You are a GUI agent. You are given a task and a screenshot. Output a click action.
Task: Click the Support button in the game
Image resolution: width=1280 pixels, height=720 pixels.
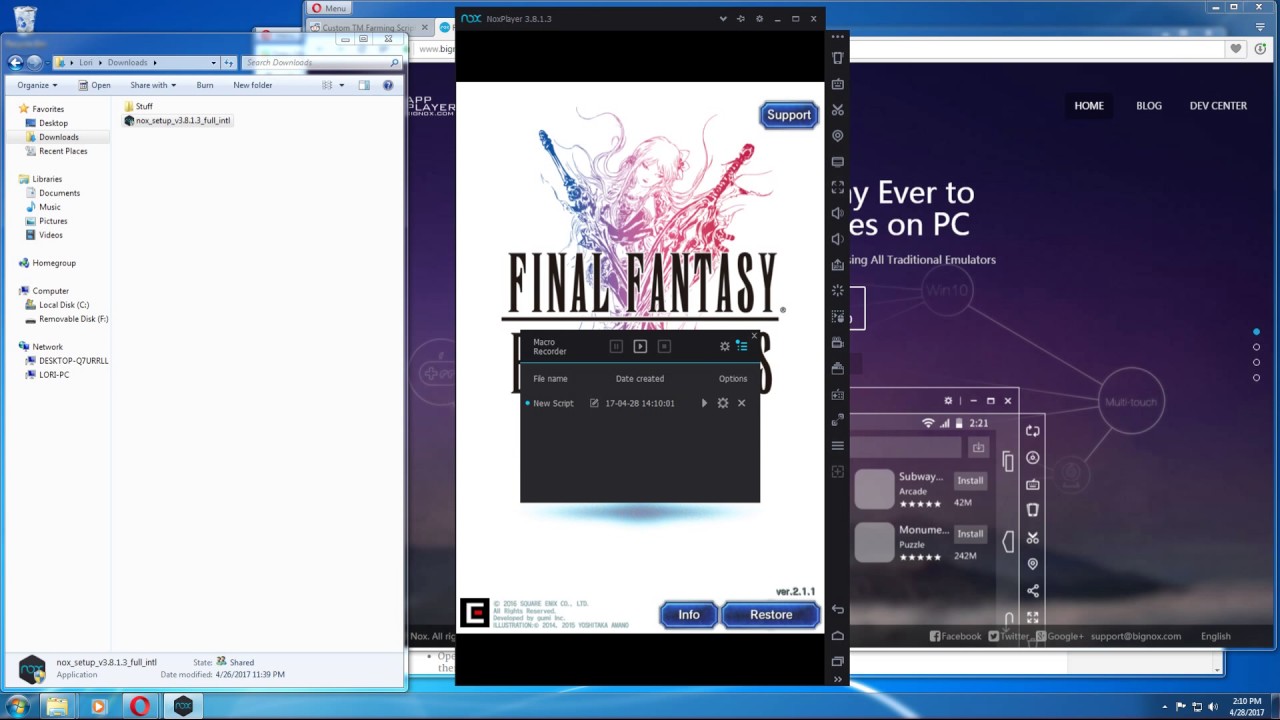(x=789, y=115)
